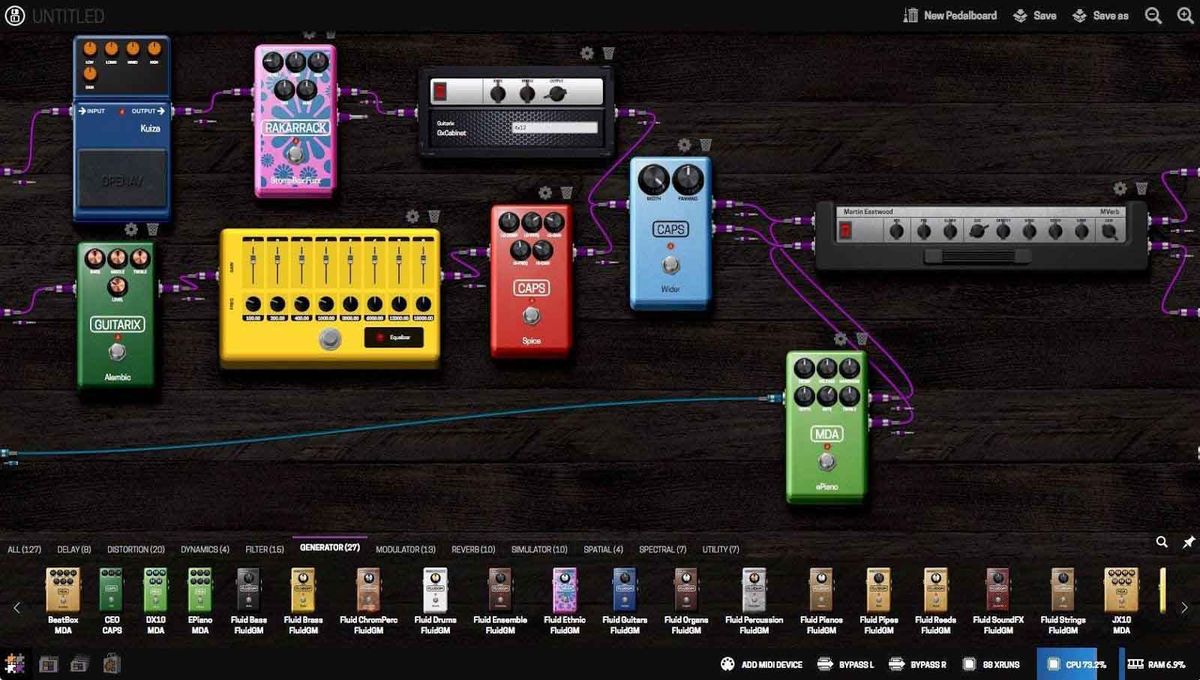The width and height of the screenshot is (1200, 680).
Task: Click the pin icon in the top-right corner
Action: tap(1189, 540)
